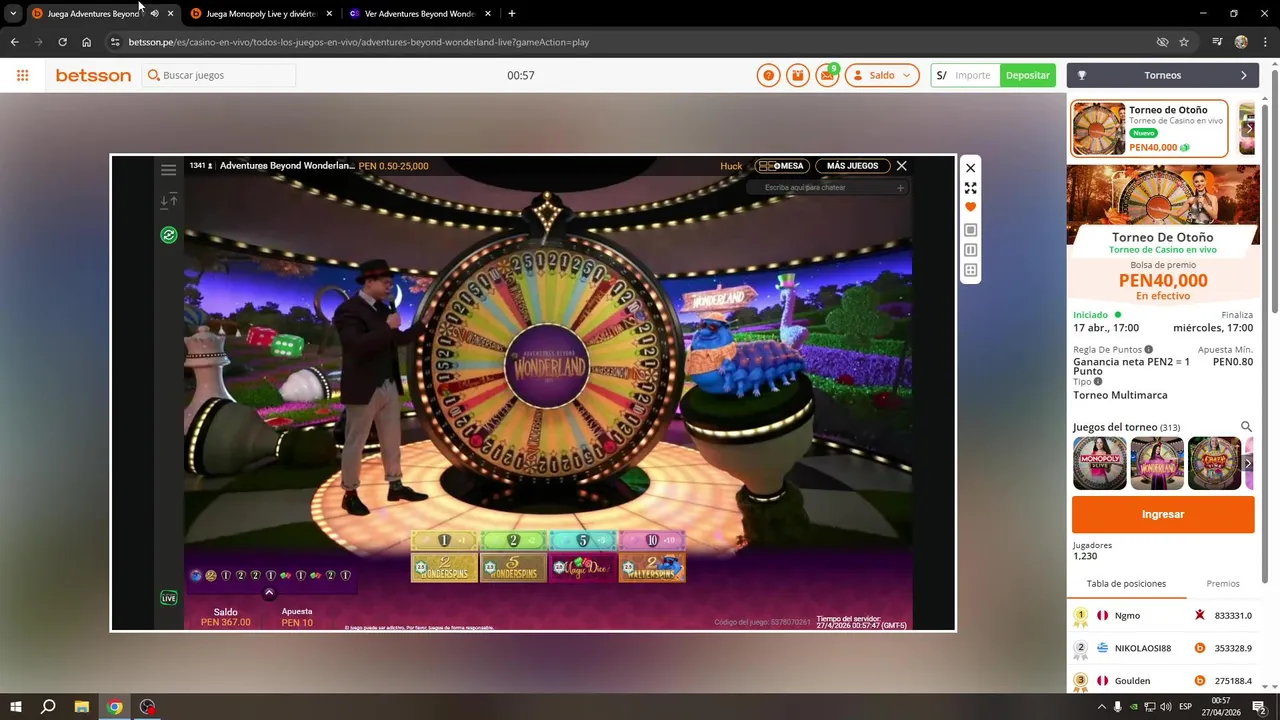Bet on Magic Dice bonus
Image resolution: width=1280 pixels, height=720 pixels.
click(582, 568)
